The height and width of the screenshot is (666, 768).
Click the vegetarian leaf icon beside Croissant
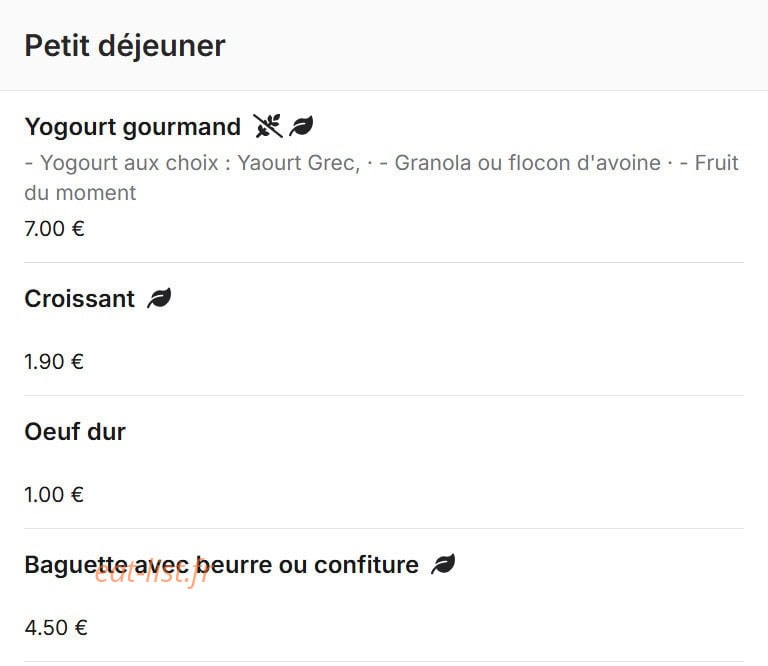point(159,298)
